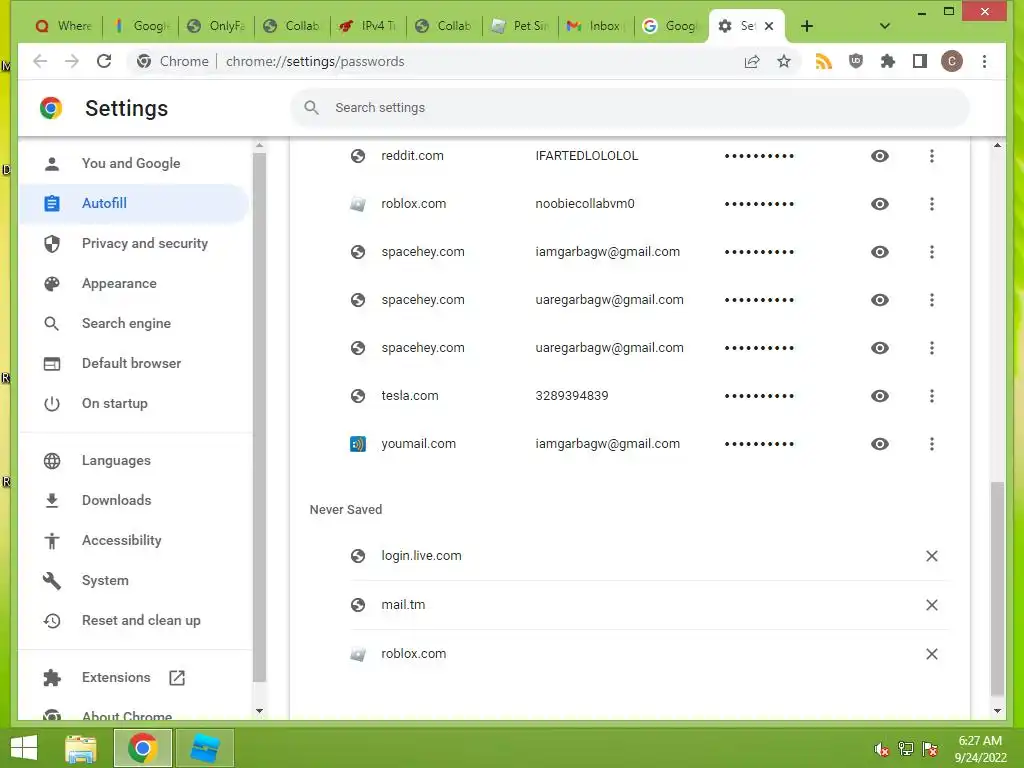Switch to the Gmail Inbox tab
The height and width of the screenshot is (768, 1024).
click(x=596, y=26)
